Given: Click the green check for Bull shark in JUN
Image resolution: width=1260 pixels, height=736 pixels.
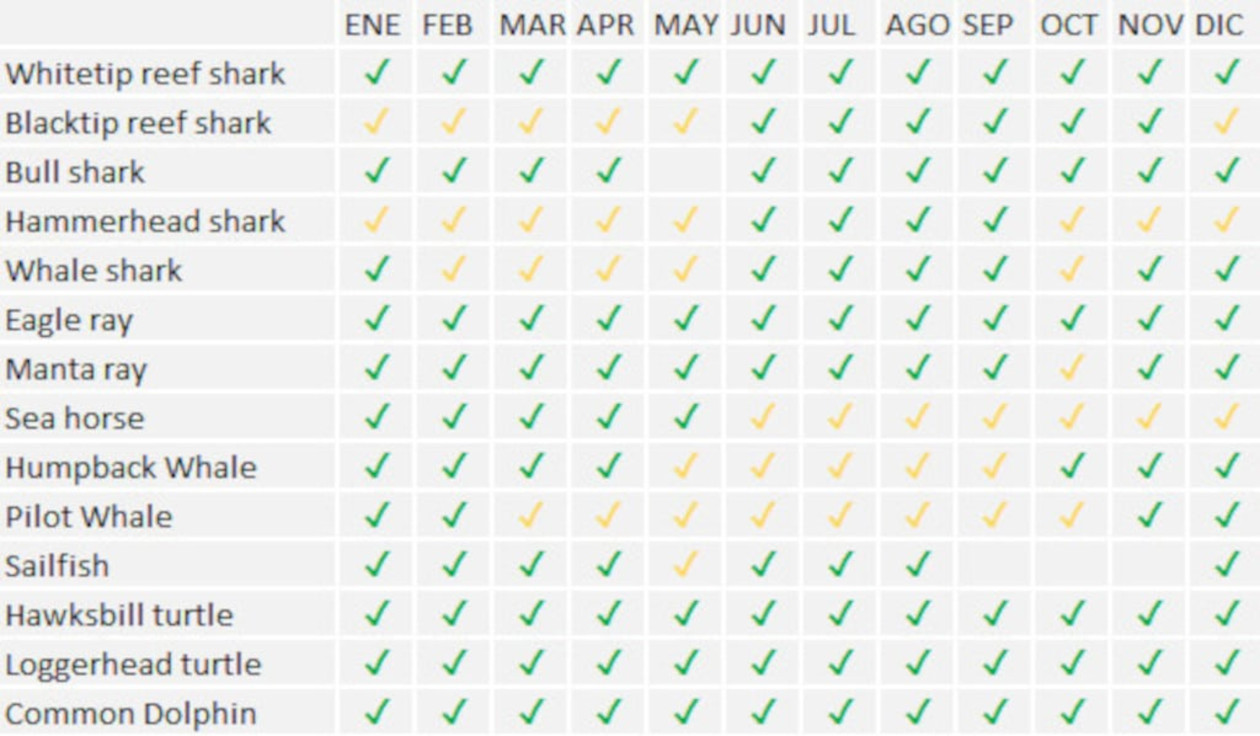Looking at the screenshot, I should (763, 170).
